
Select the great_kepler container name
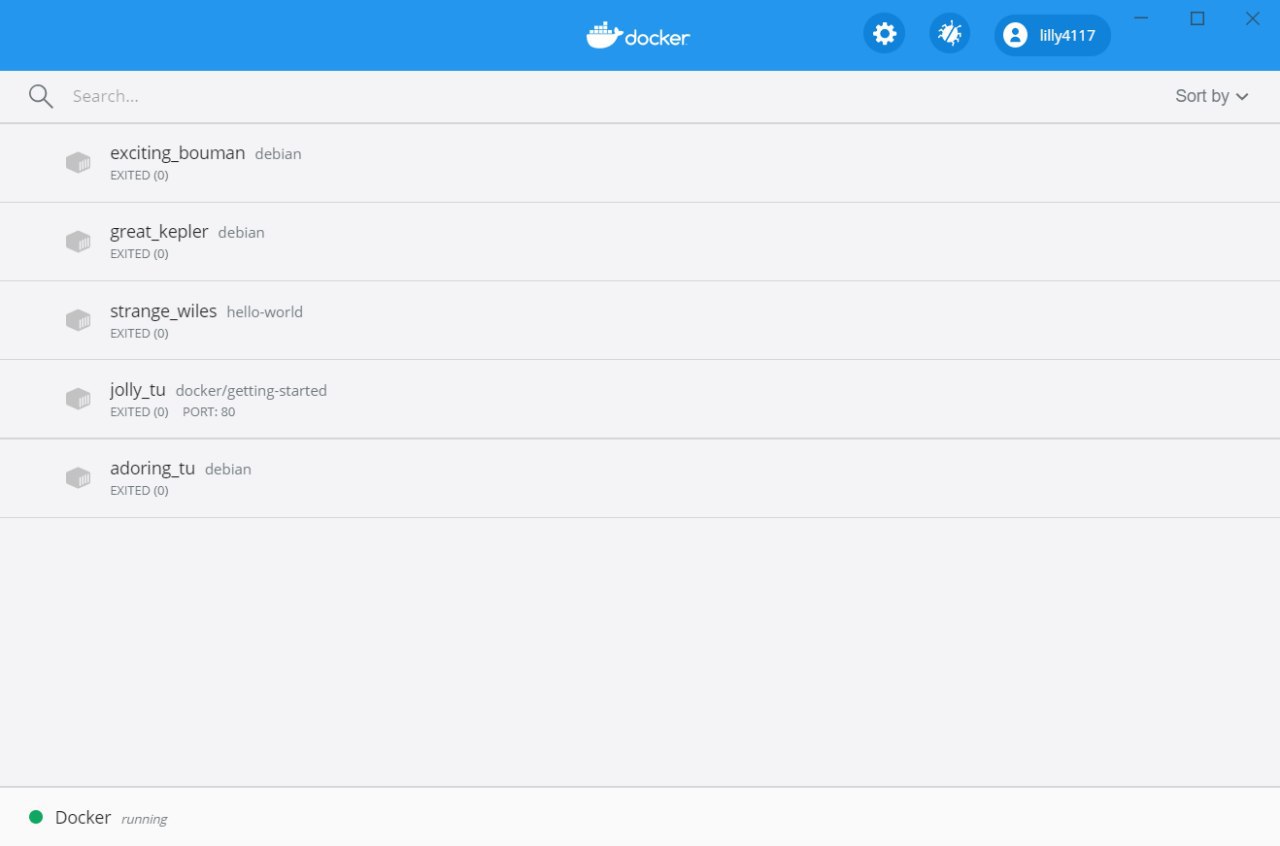[159, 232]
